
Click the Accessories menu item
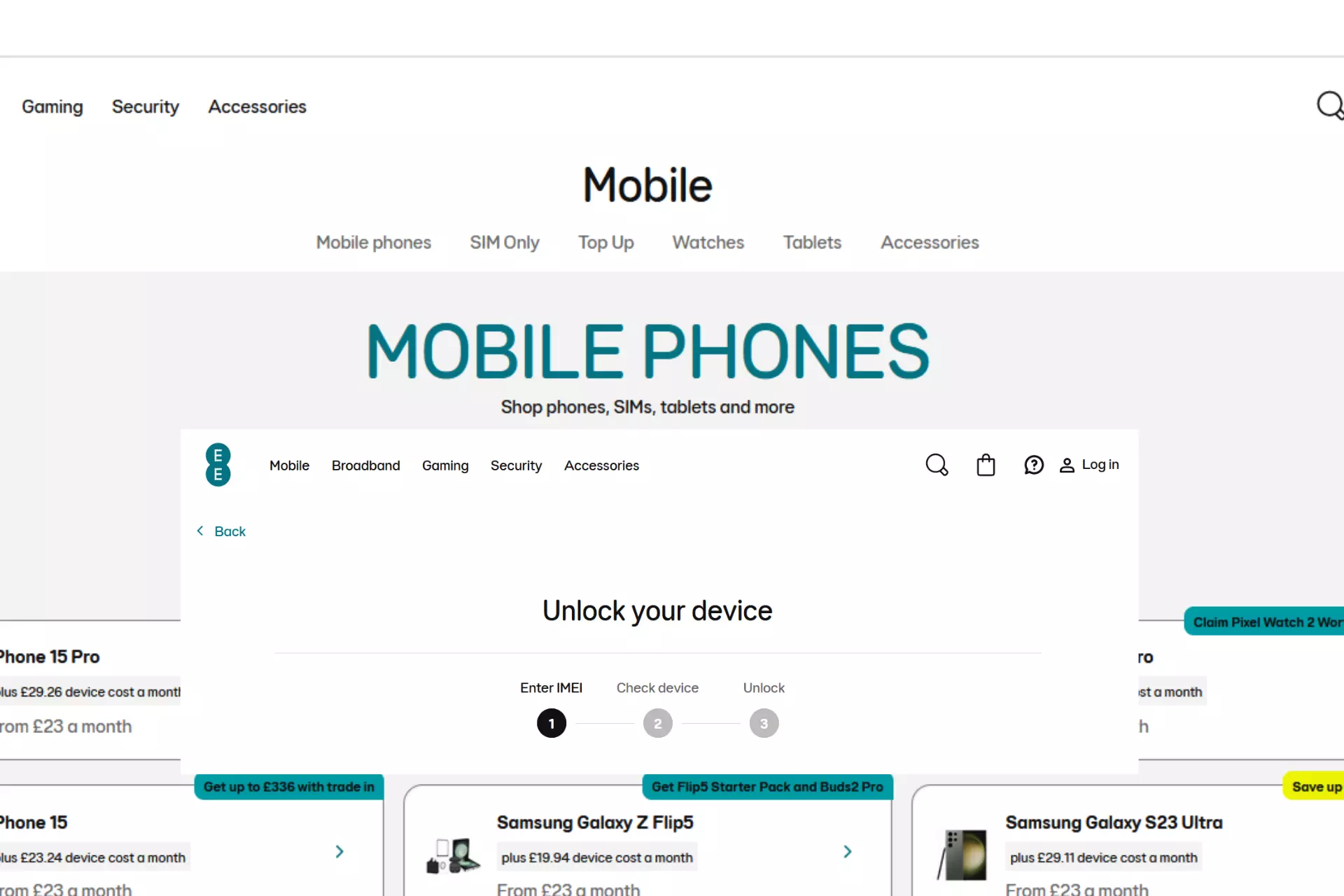click(x=257, y=106)
